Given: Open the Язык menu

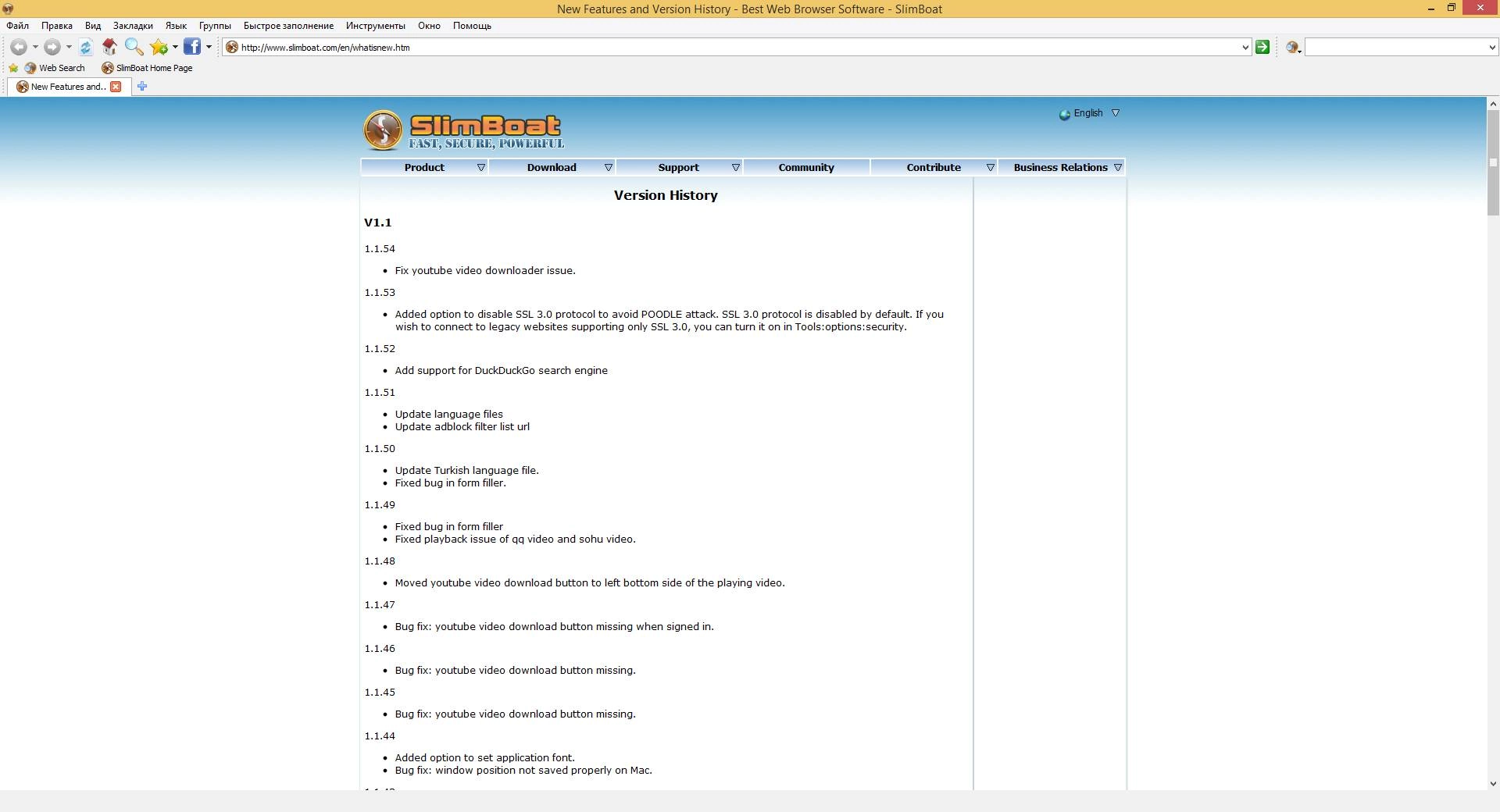Looking at the screenshot, I should pyautogui.click(x=176, y=26).
